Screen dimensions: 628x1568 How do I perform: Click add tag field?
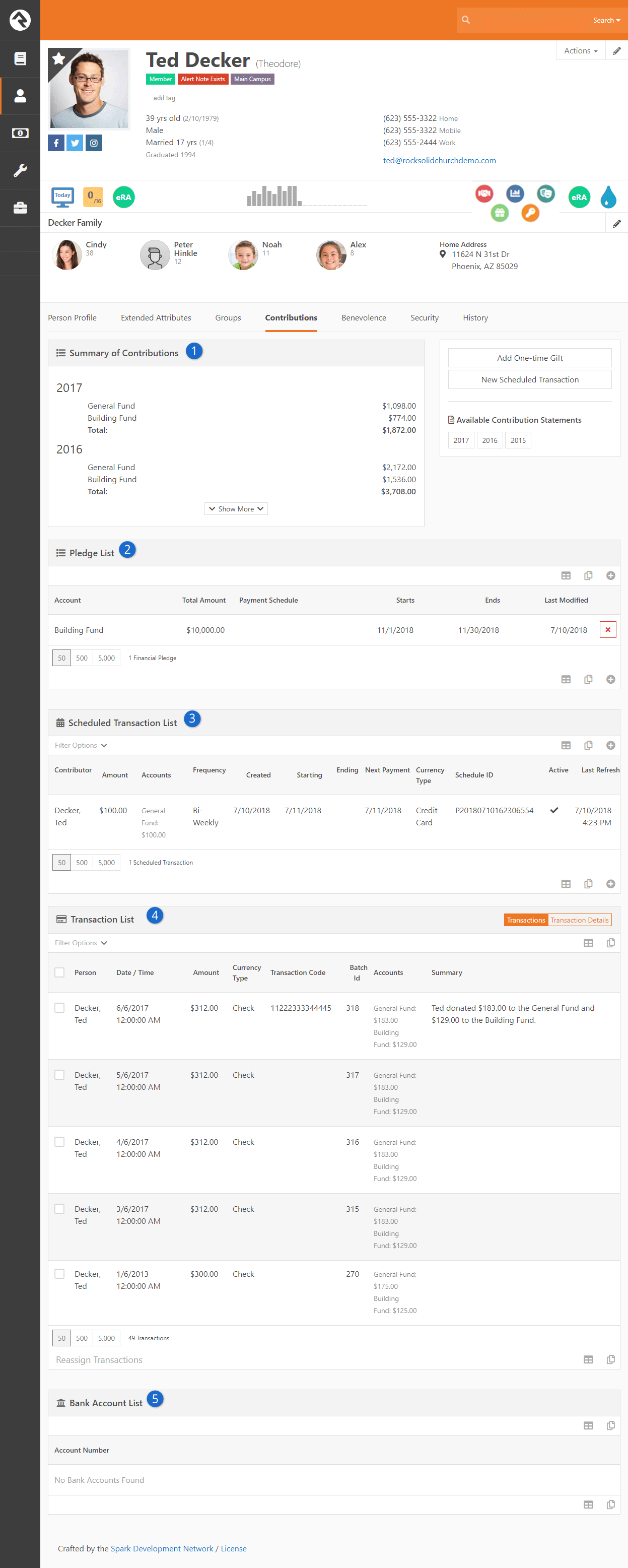tap(164, 98)
